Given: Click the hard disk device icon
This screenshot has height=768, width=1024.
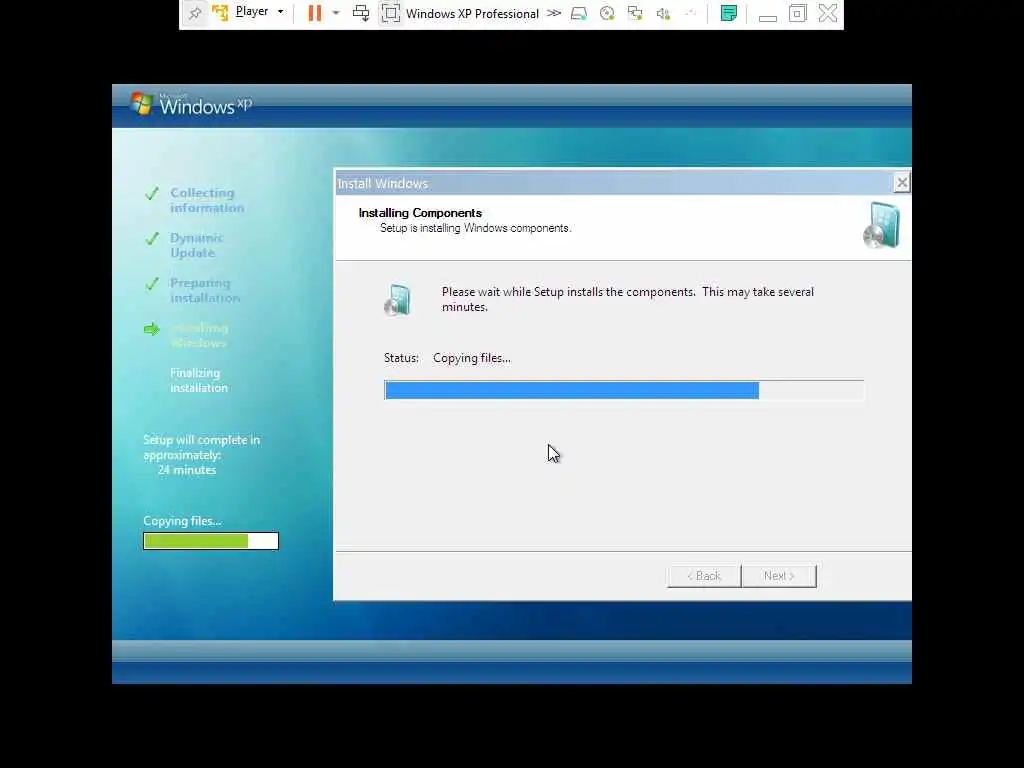Looking at the screenshot, I should point(579,13).
